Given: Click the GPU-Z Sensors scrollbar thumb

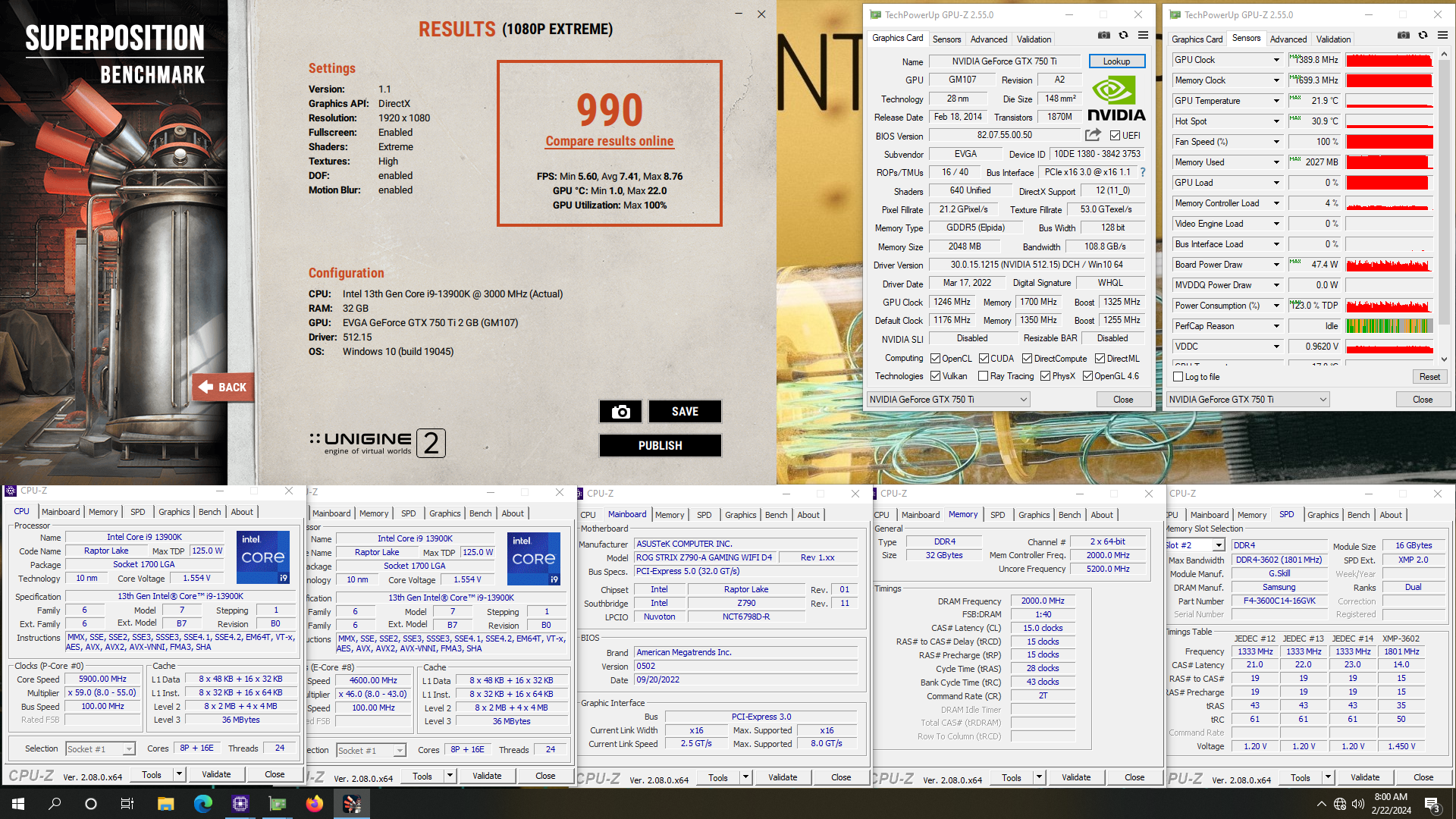Looking at the screenshot, I should pos(1444,193).
